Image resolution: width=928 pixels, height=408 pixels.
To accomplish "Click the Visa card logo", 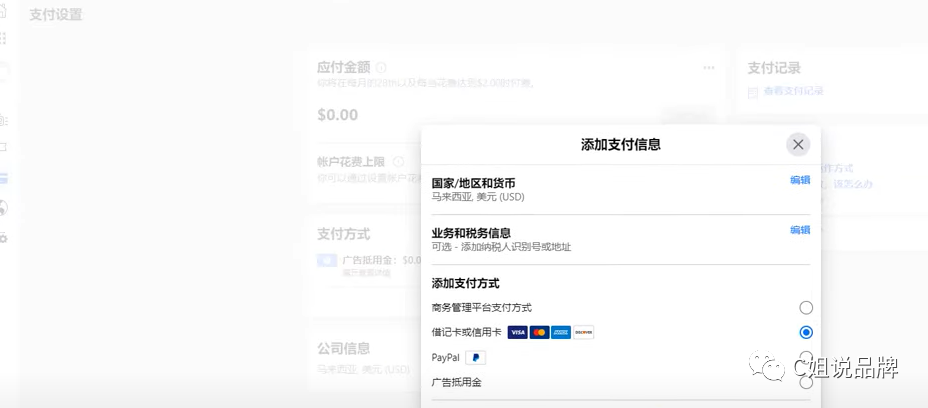I will click(x=517, y=332).
